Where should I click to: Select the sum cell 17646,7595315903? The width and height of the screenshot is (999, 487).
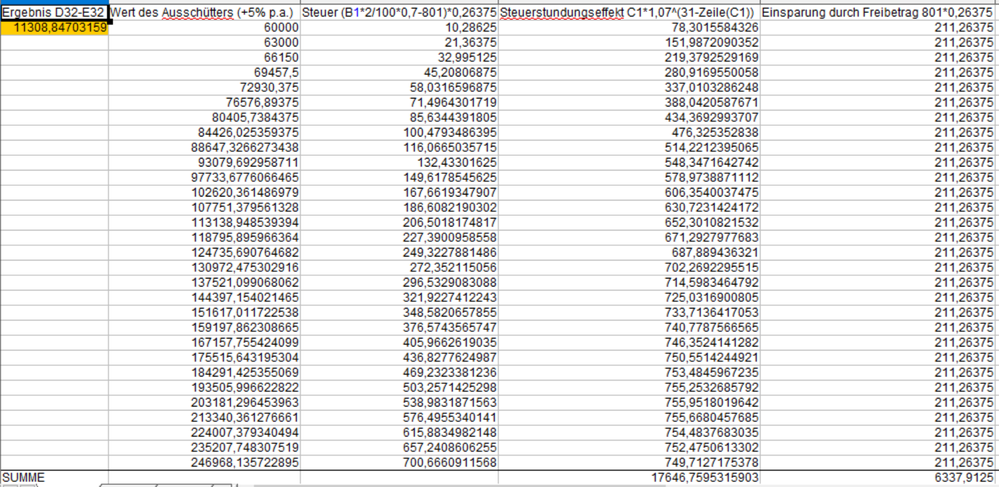click(628, 479)
